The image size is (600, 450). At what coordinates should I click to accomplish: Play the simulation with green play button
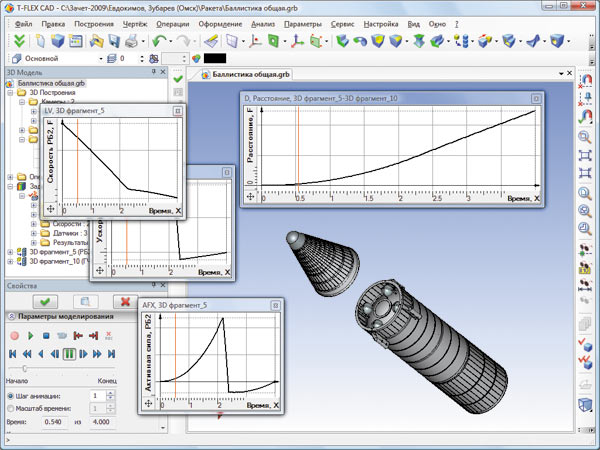31,336
